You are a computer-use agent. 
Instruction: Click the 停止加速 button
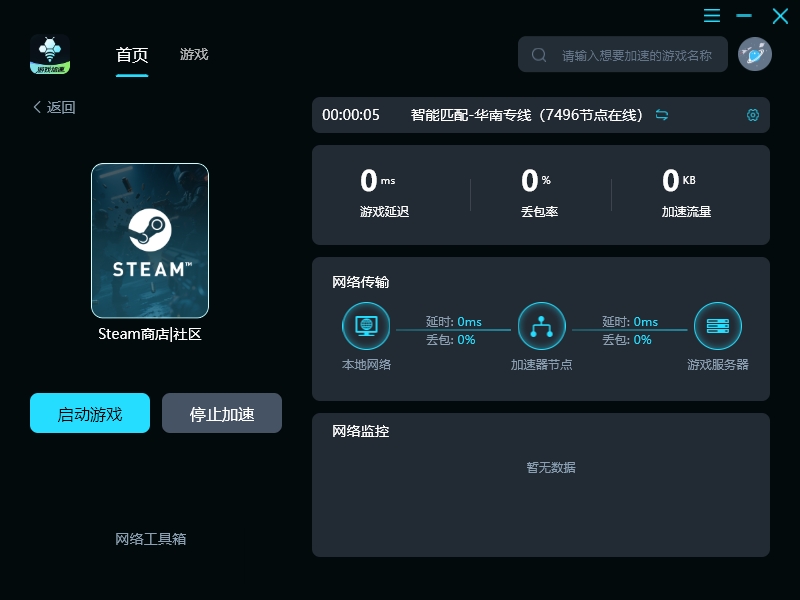point(222,413)
